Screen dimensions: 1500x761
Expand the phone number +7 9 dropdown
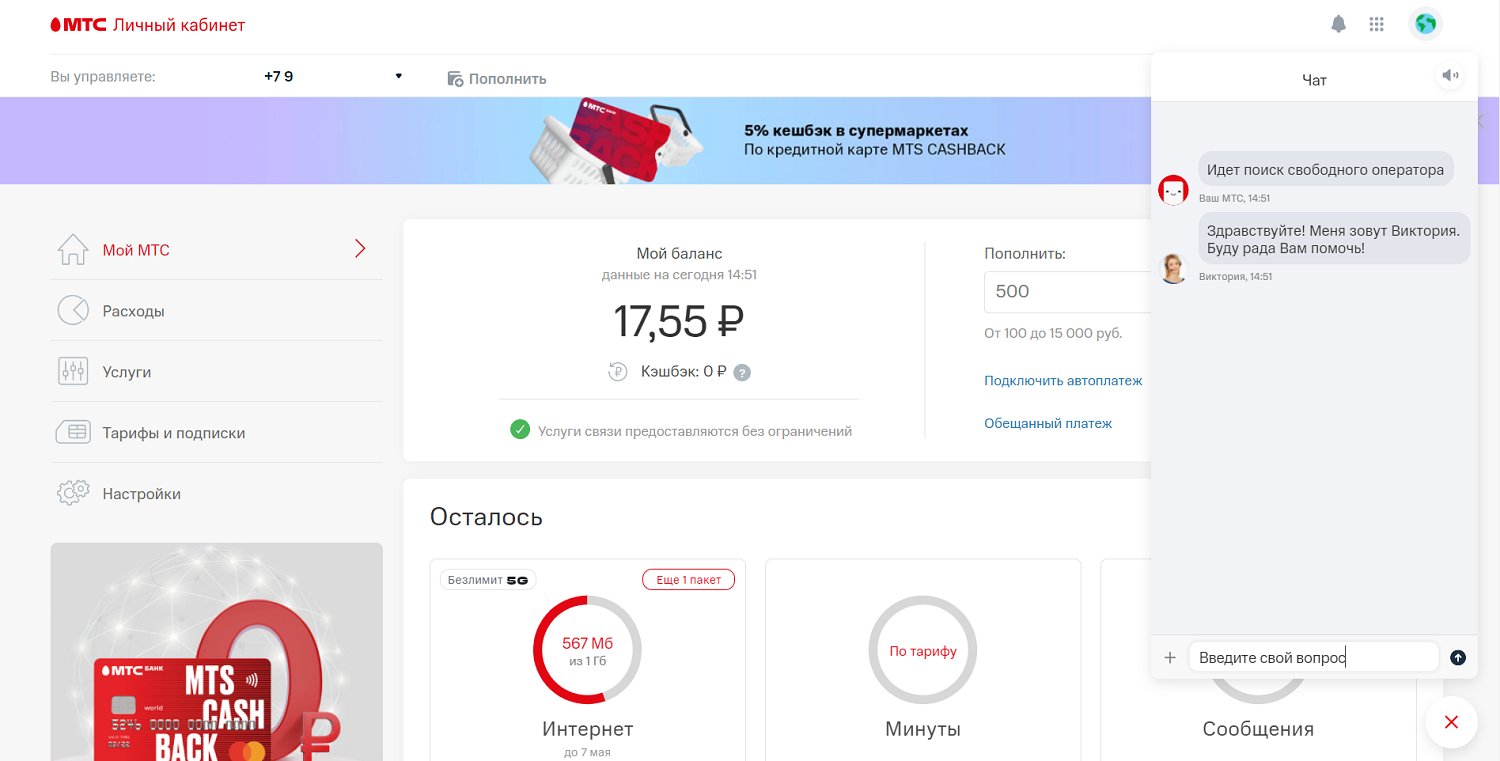click(399, 76)
